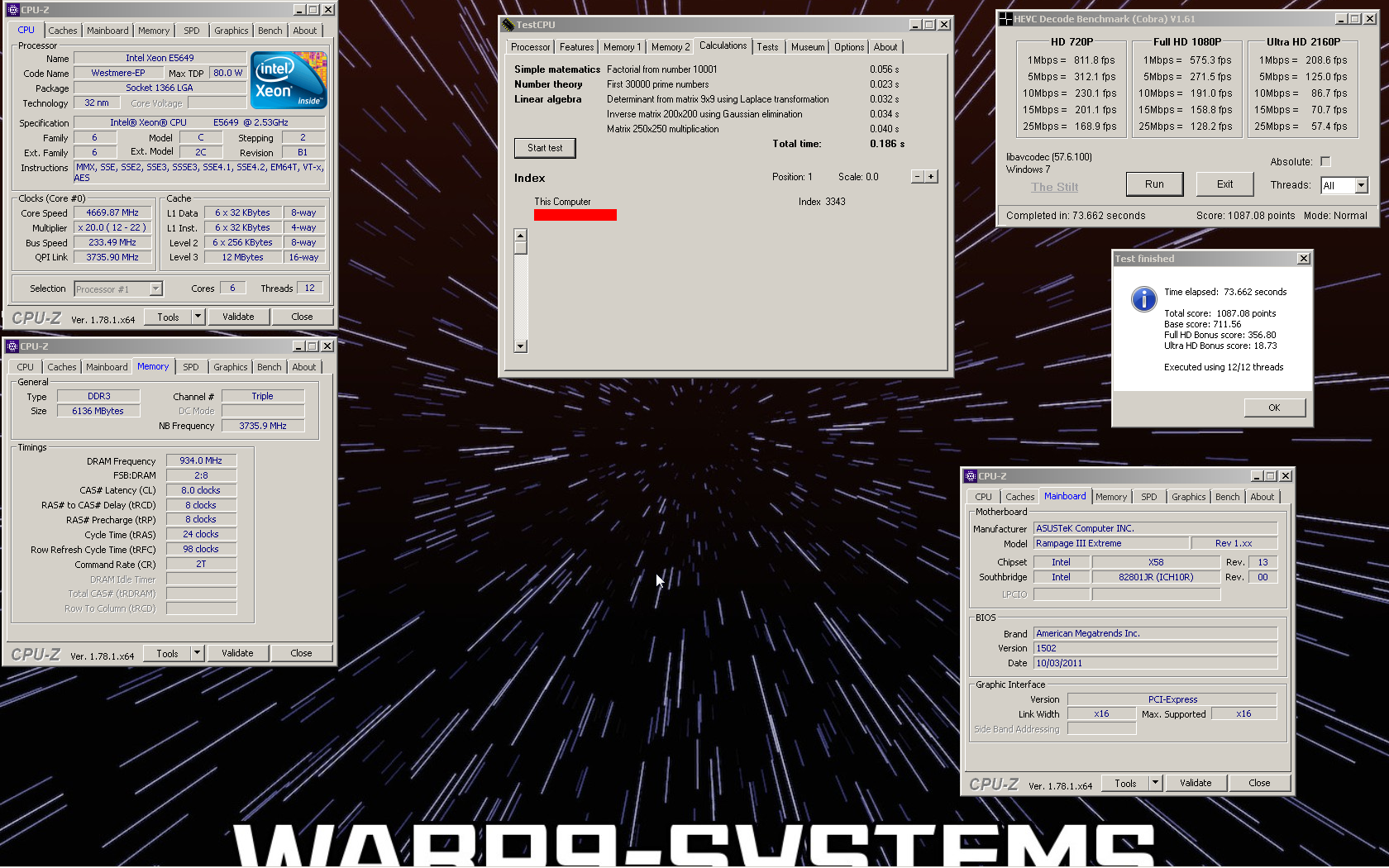Click the NB Frequency 3735.9 MHz value
1389x868 pixels.
[x=263, y=426]
